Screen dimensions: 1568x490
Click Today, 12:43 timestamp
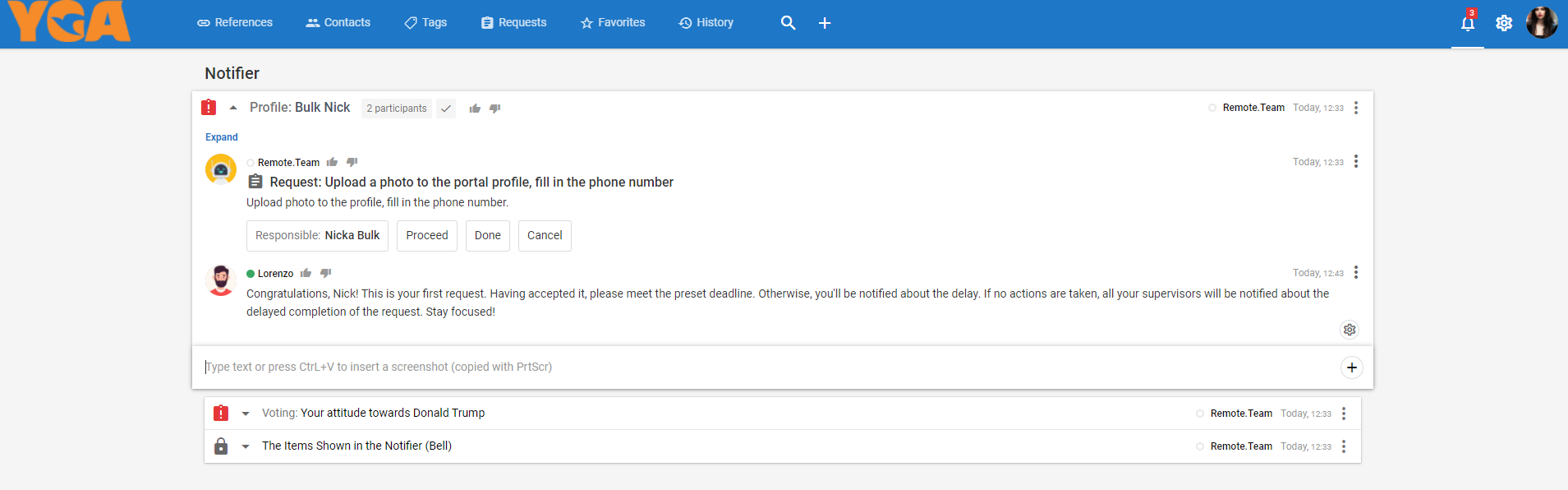(x=1318, y=273)
